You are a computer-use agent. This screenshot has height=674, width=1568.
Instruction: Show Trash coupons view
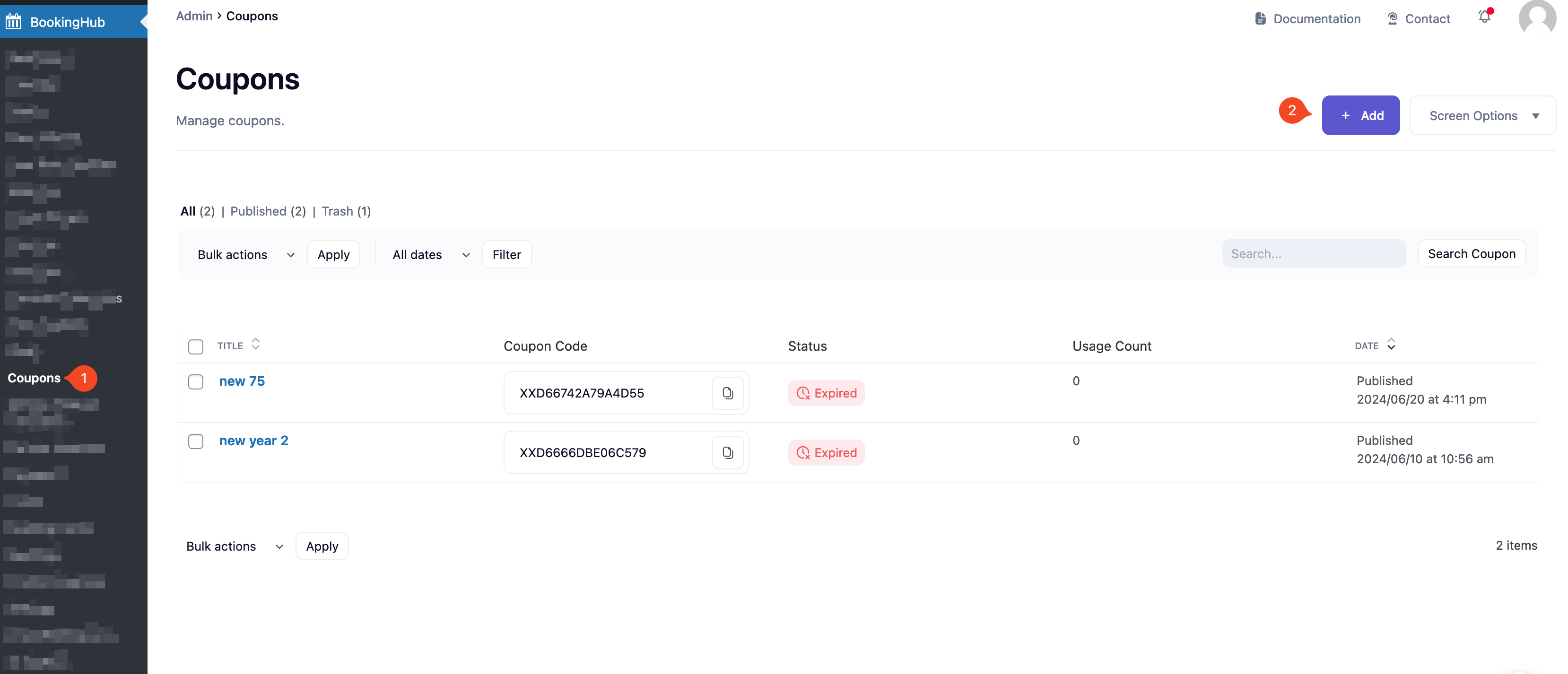pyautogui.click(x=346, y=211)
